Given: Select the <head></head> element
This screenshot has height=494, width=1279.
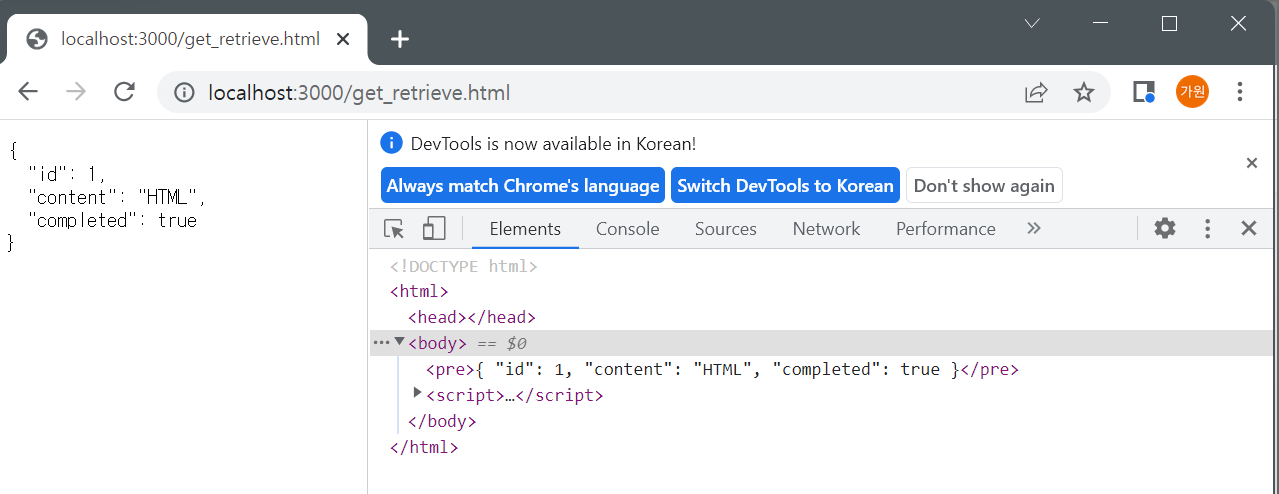Looking at the screenshot, I should 472,318.
